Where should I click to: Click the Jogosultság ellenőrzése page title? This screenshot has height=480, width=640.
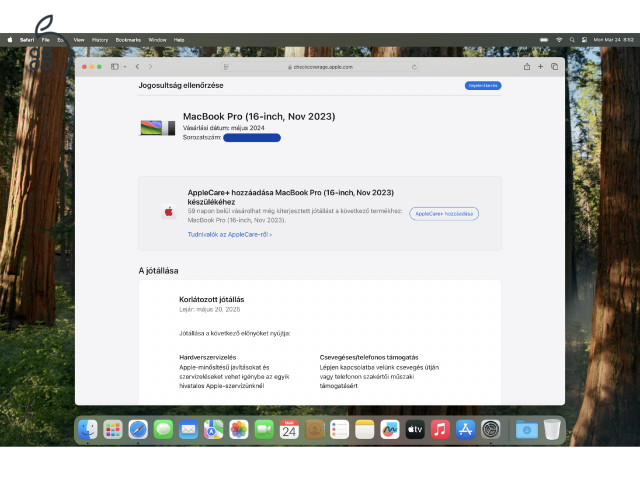tap(181, 85)
